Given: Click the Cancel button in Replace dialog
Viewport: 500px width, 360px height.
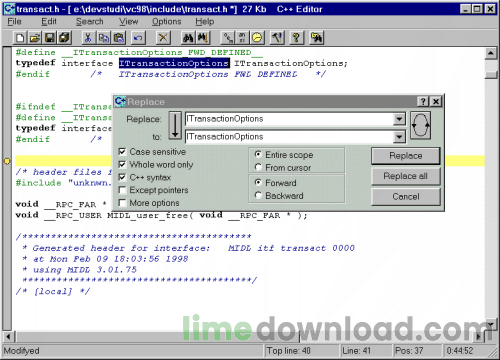Looking at the screenshot, I should (406, 197).
